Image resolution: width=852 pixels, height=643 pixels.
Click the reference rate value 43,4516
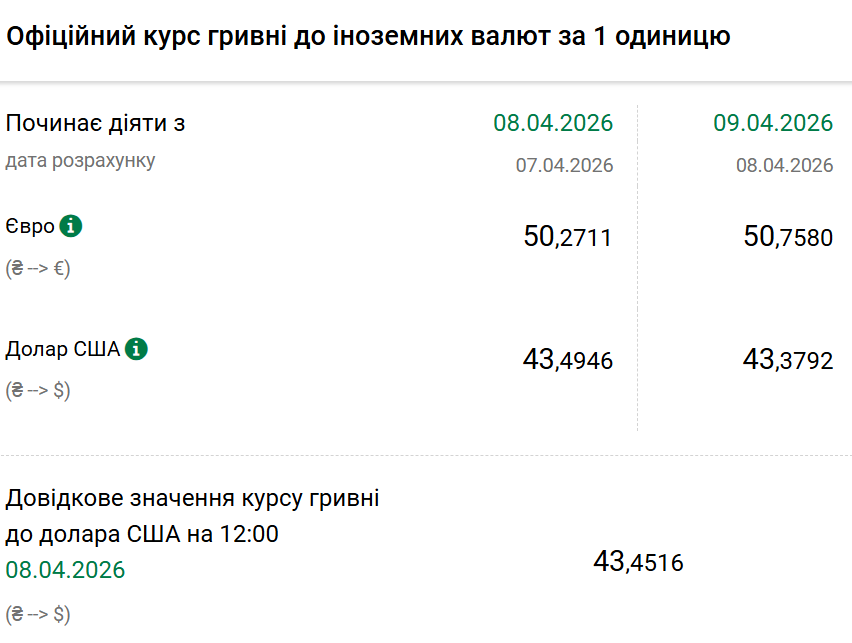pos(638,562)
